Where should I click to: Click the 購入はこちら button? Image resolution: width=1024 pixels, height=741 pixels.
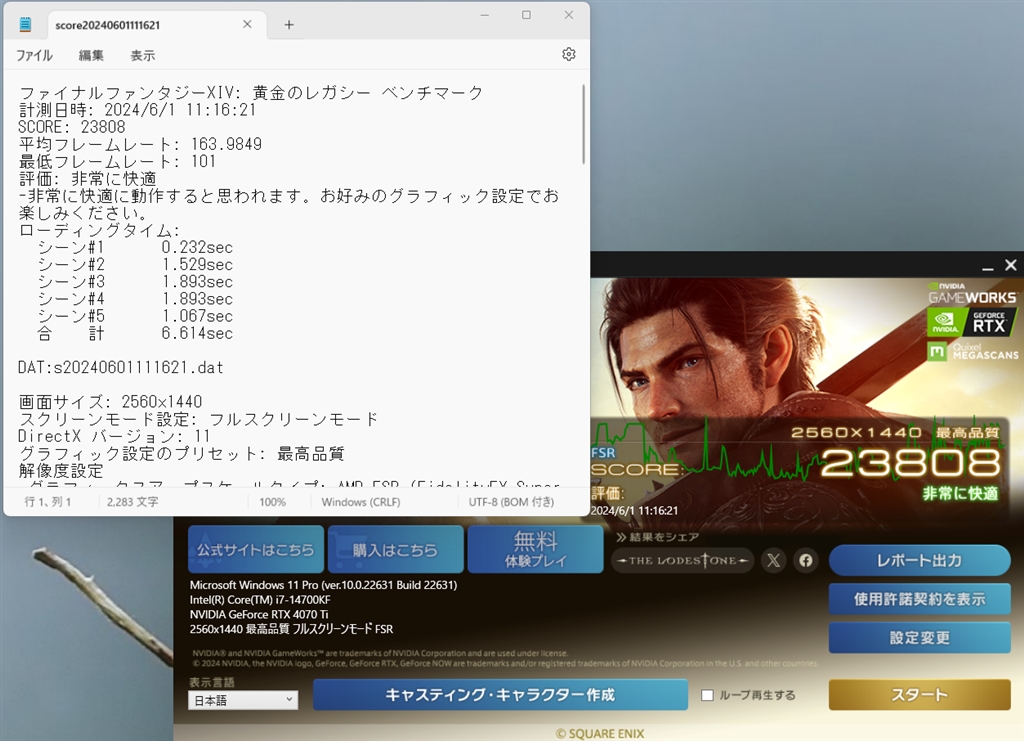click(x=395, y=550)
